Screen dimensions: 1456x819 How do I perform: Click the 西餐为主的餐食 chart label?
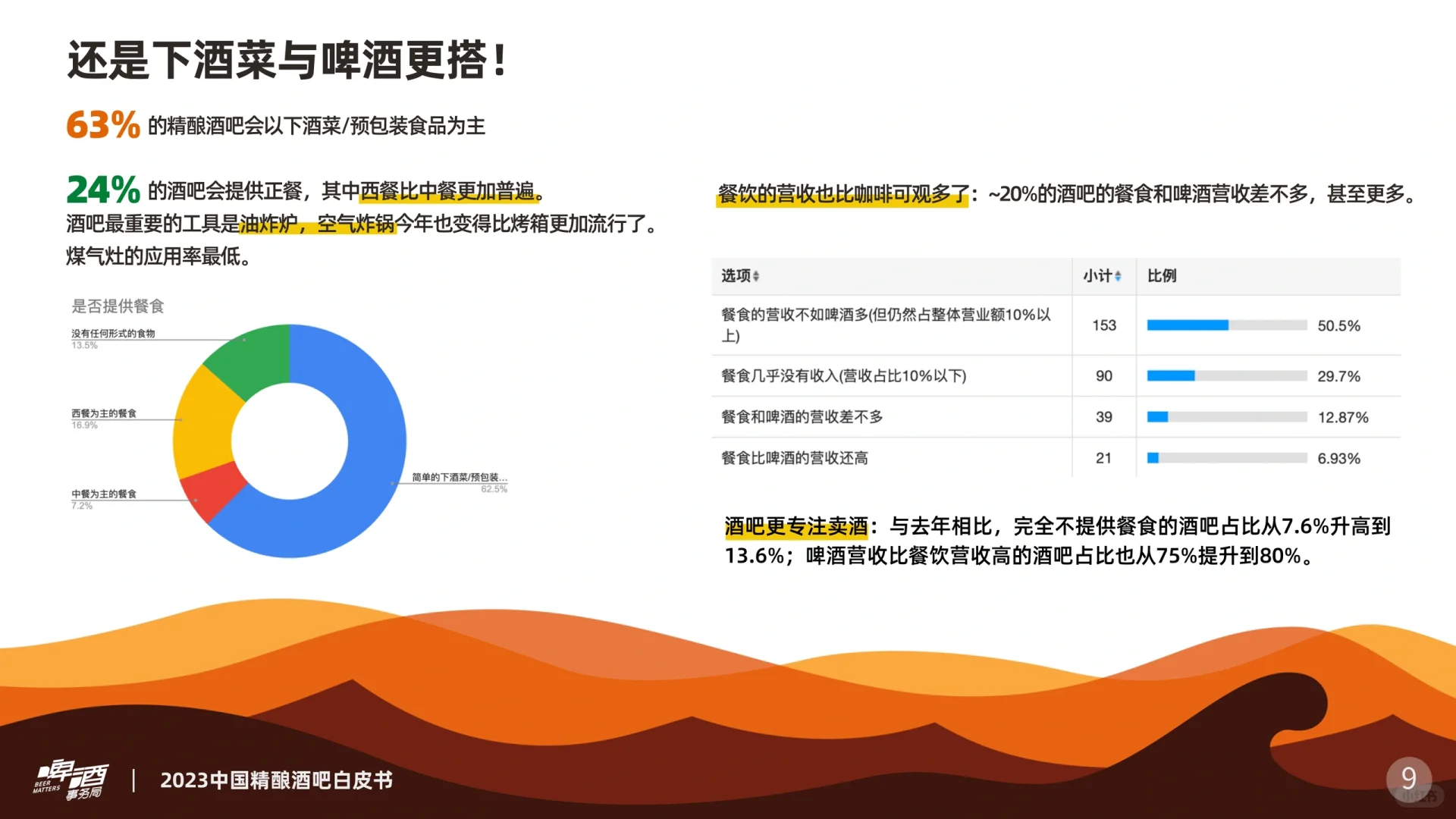click(104, 413)
